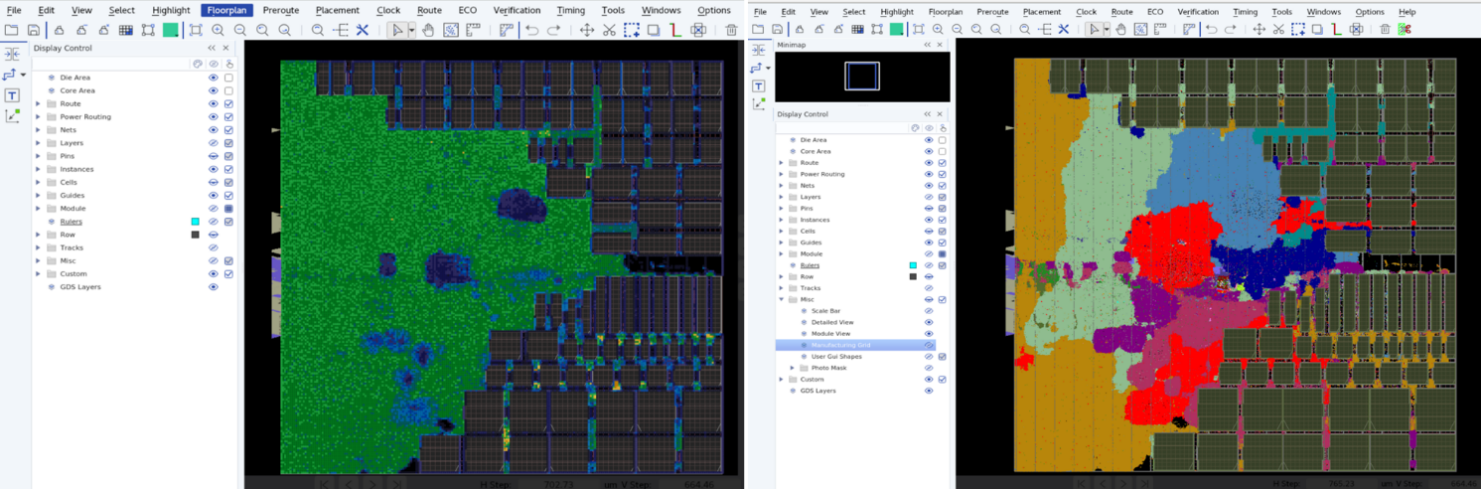The height and width of the screenshot is (489, 1481).
Task: Click the scissors cut icon in right window
Action: [1276, 30]
